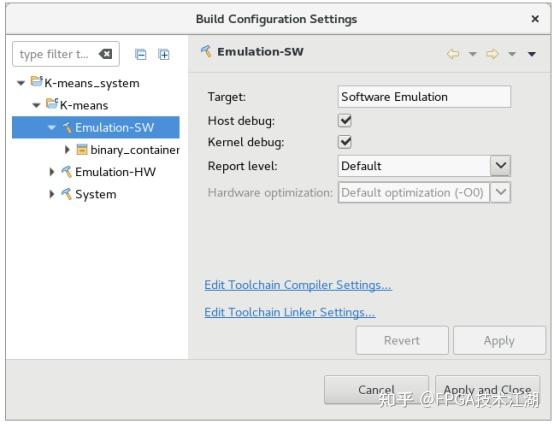
Task: Click the Cancel button
Action: coord(376,390)
